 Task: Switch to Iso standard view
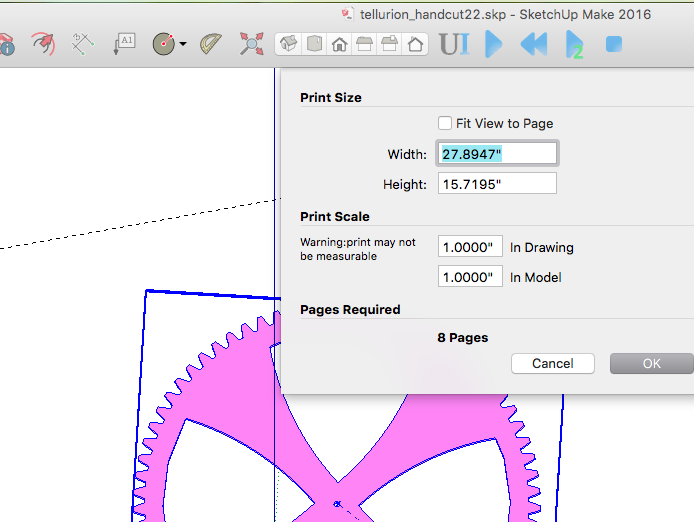pos(288,44)
